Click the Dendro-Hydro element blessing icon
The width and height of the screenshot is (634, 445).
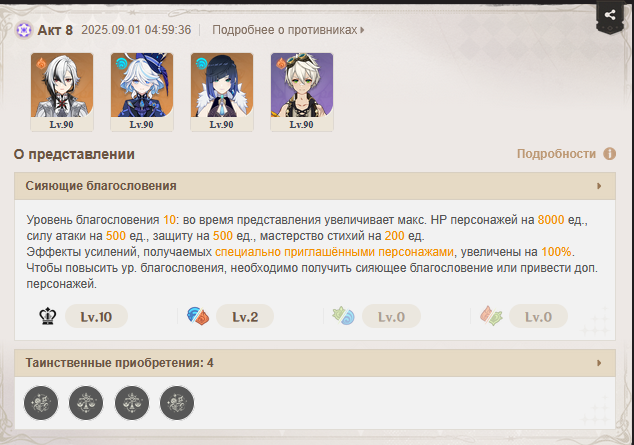pos(343,316)
